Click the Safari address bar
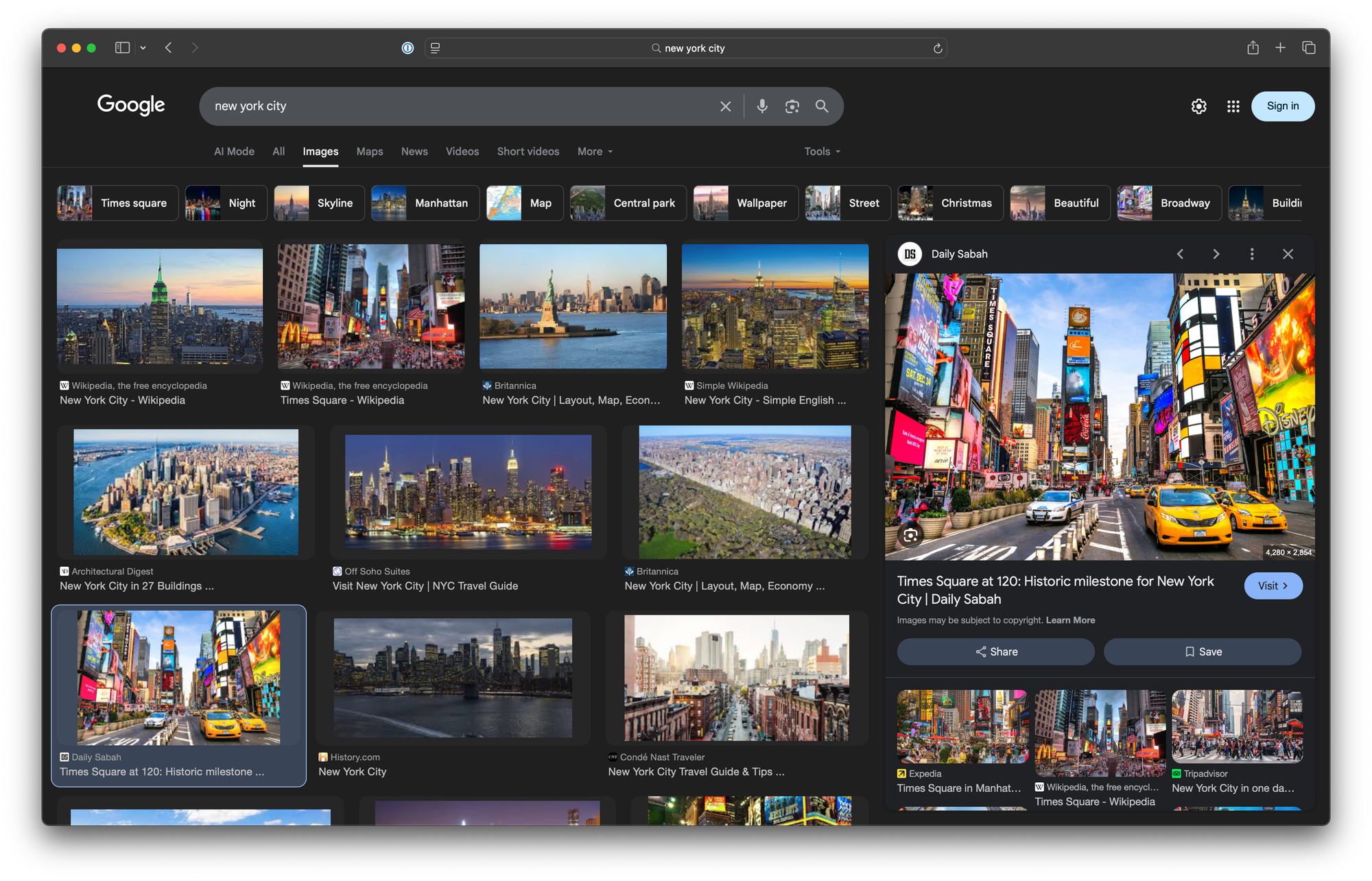This screenshot has height=881, width=1372. [x=686, y=48]
